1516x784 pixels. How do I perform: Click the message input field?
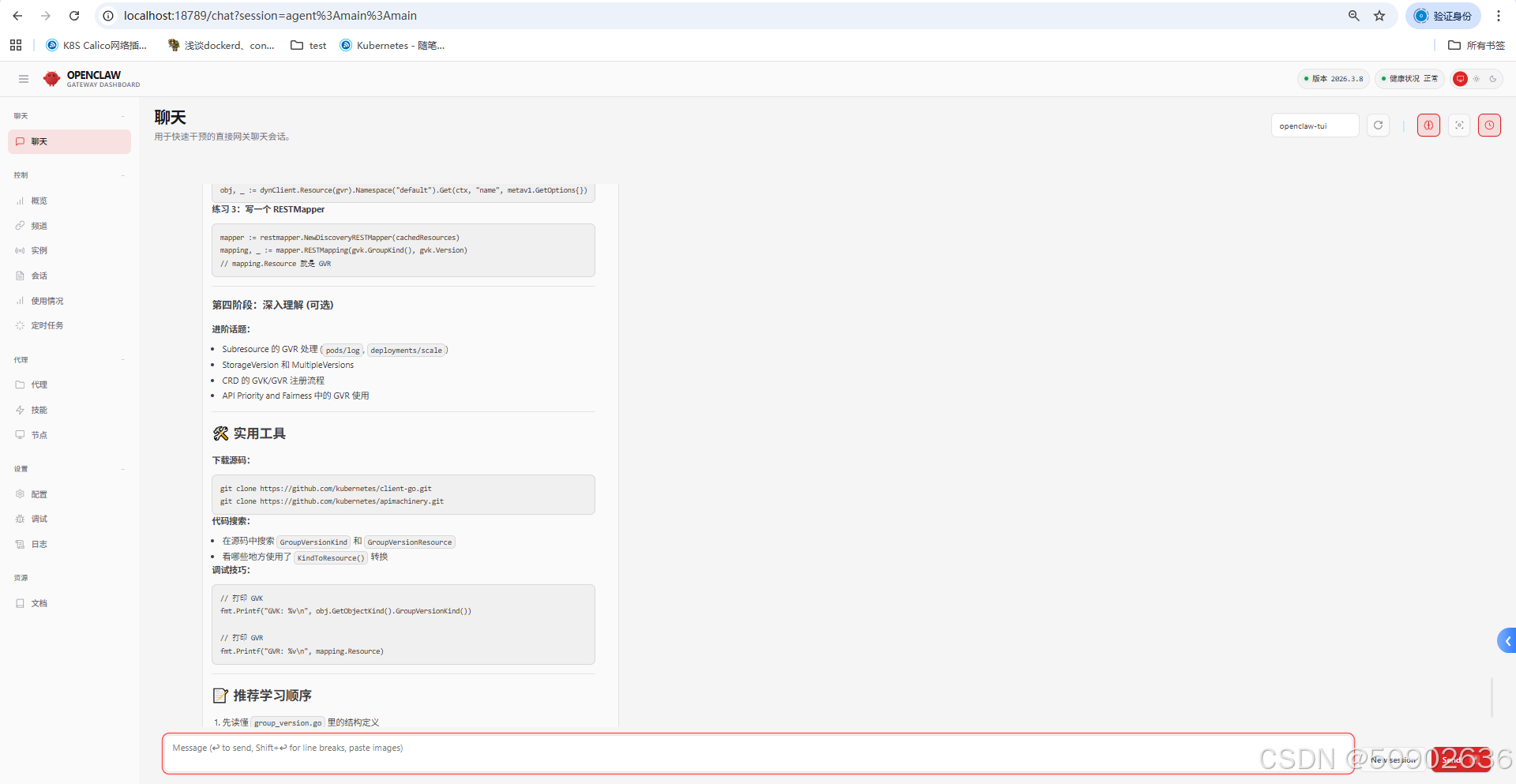tap(758, 753)
